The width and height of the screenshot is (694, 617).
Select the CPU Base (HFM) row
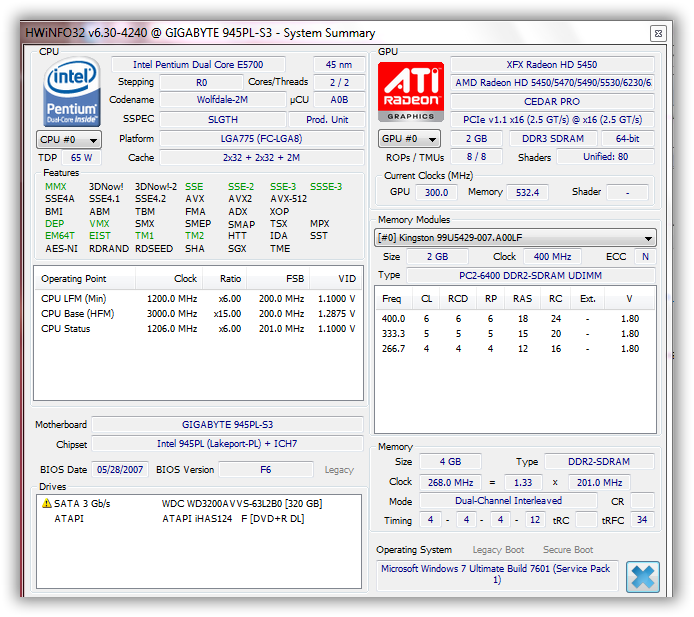click(198, 314)
